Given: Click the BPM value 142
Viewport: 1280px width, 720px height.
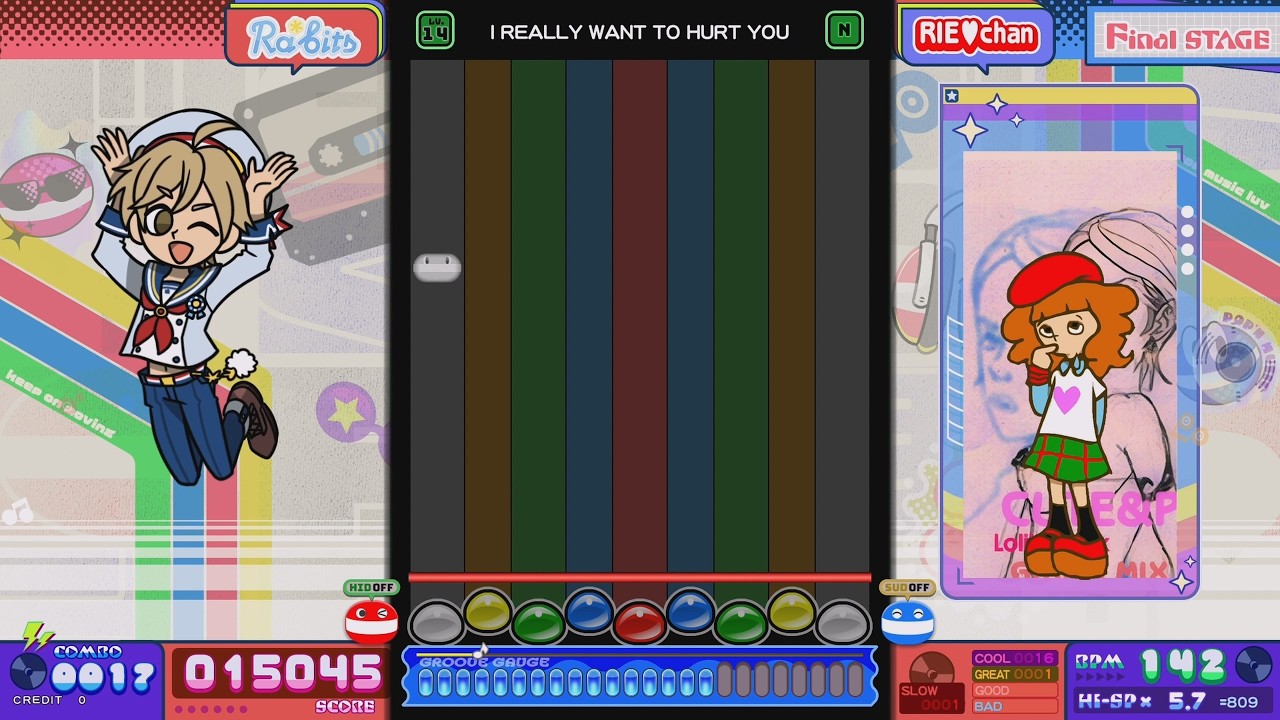Looking at the screenshot, I should click(1181, 665).
